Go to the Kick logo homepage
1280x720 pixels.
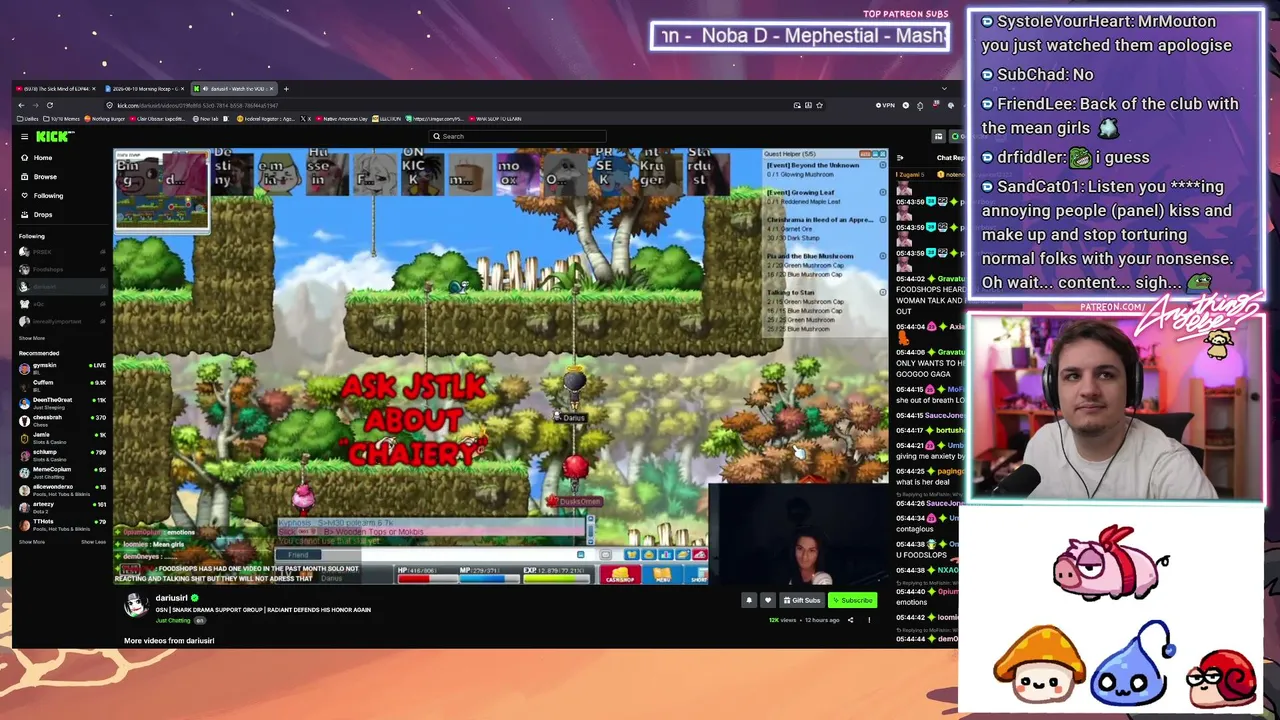pyautogui.click(x=55, y=136)
